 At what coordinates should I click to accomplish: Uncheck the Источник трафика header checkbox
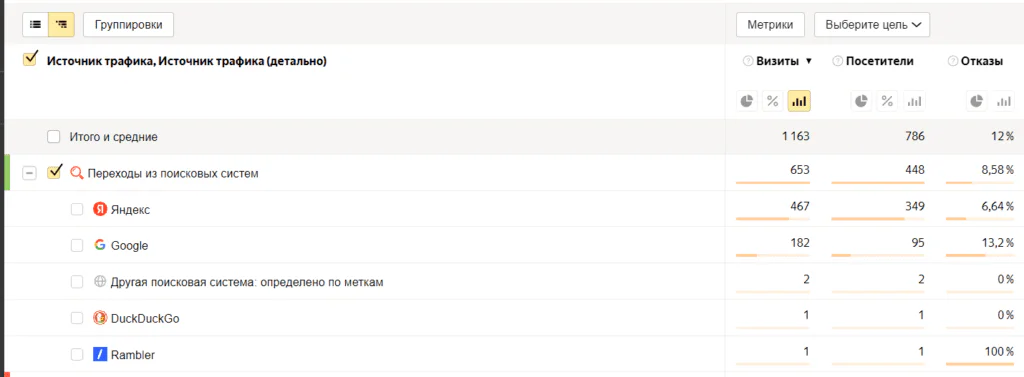pos(29,59)
